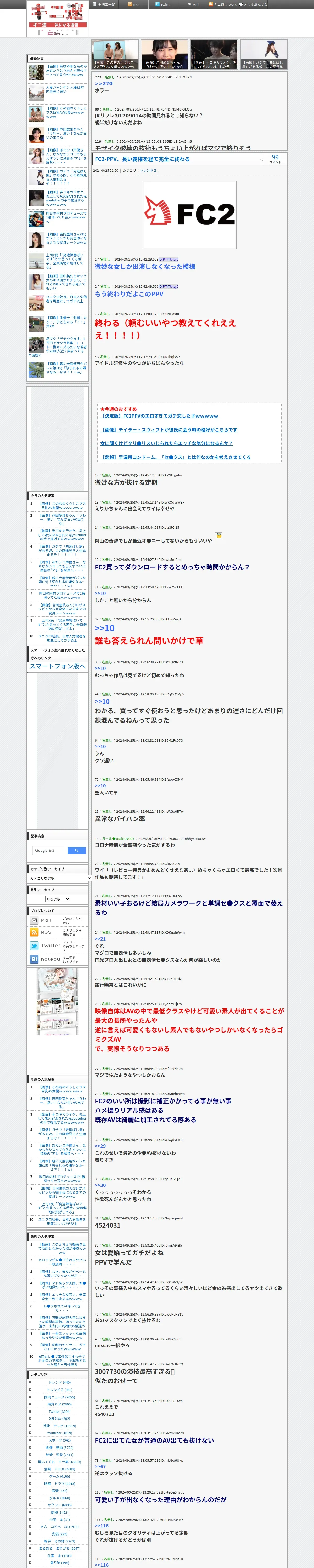Click bullet icon beside 海外ネタ category
The width and height of the screenshot is (314, 1568).
coord(30,1404)
